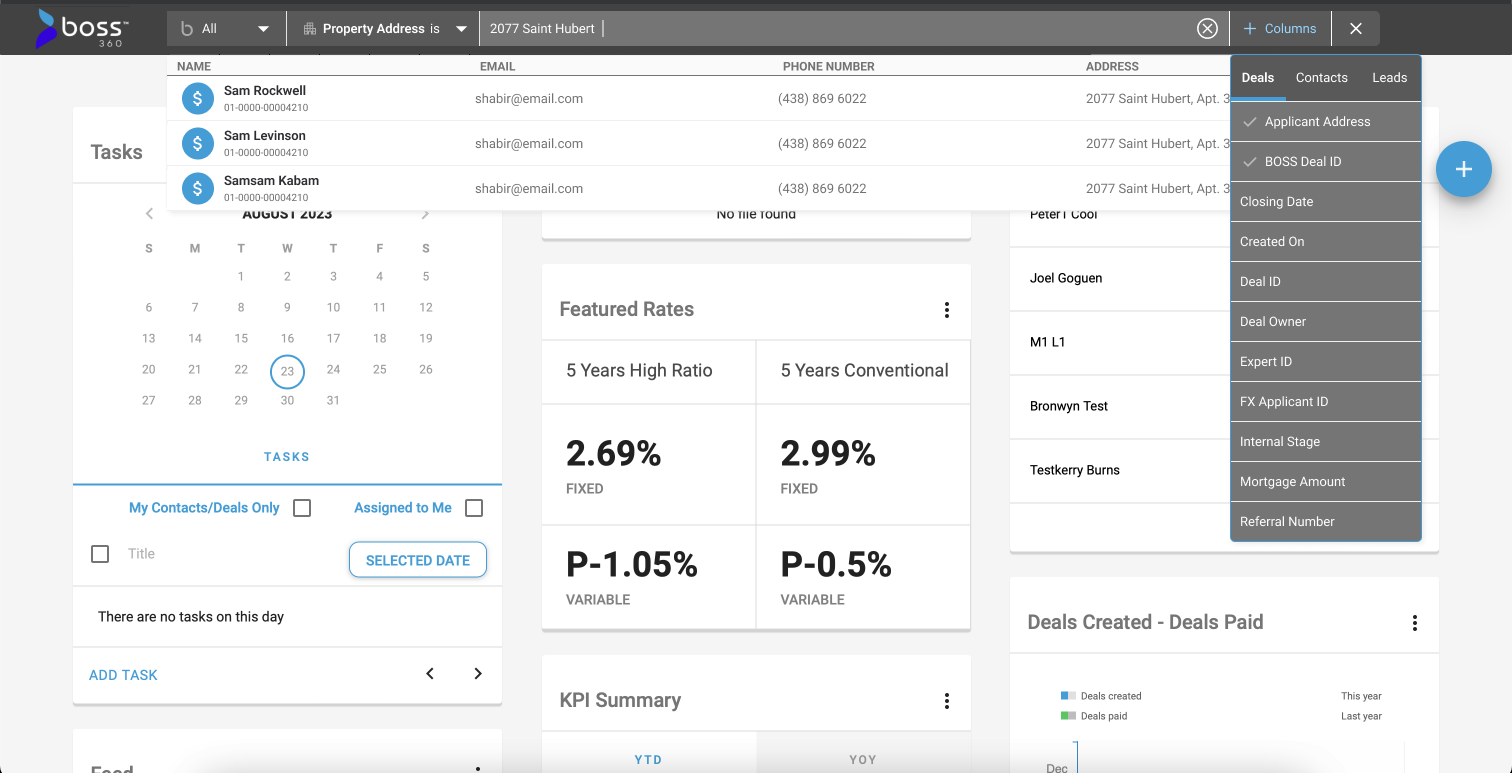Go to next calendar month arrow

[425, 213]
